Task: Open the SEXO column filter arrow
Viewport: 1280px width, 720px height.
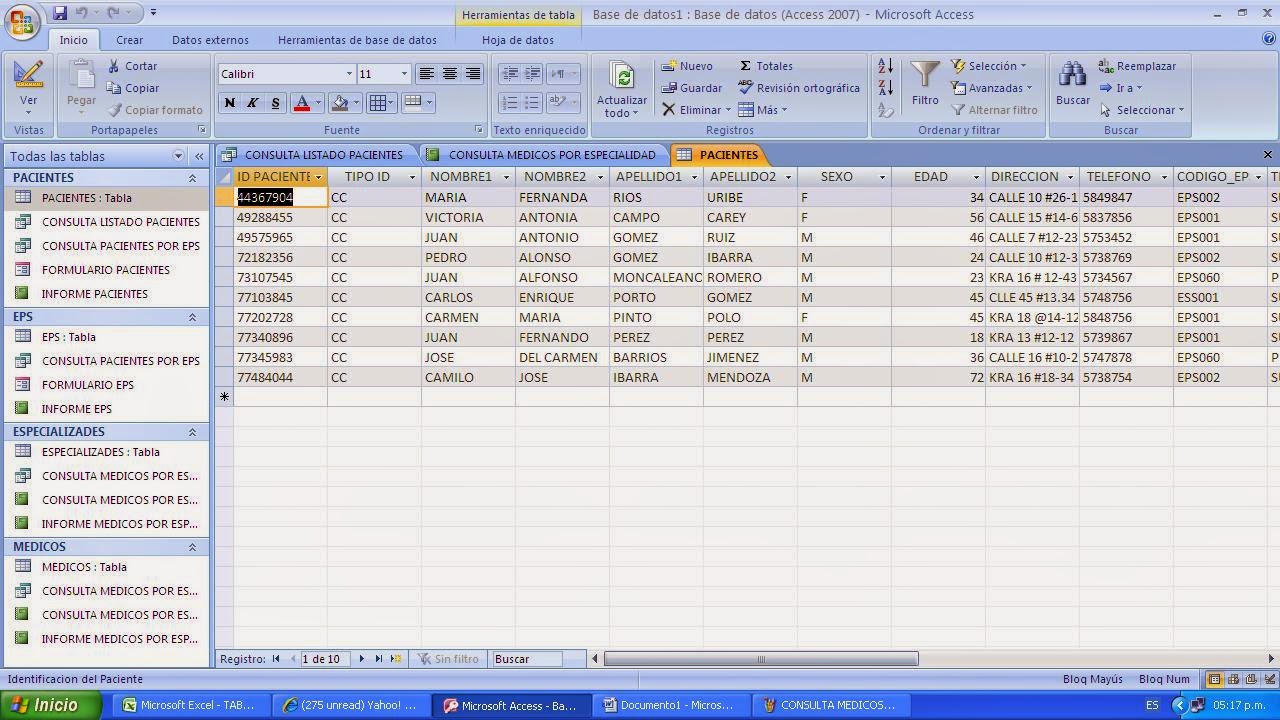Action: tap(881, 176)
